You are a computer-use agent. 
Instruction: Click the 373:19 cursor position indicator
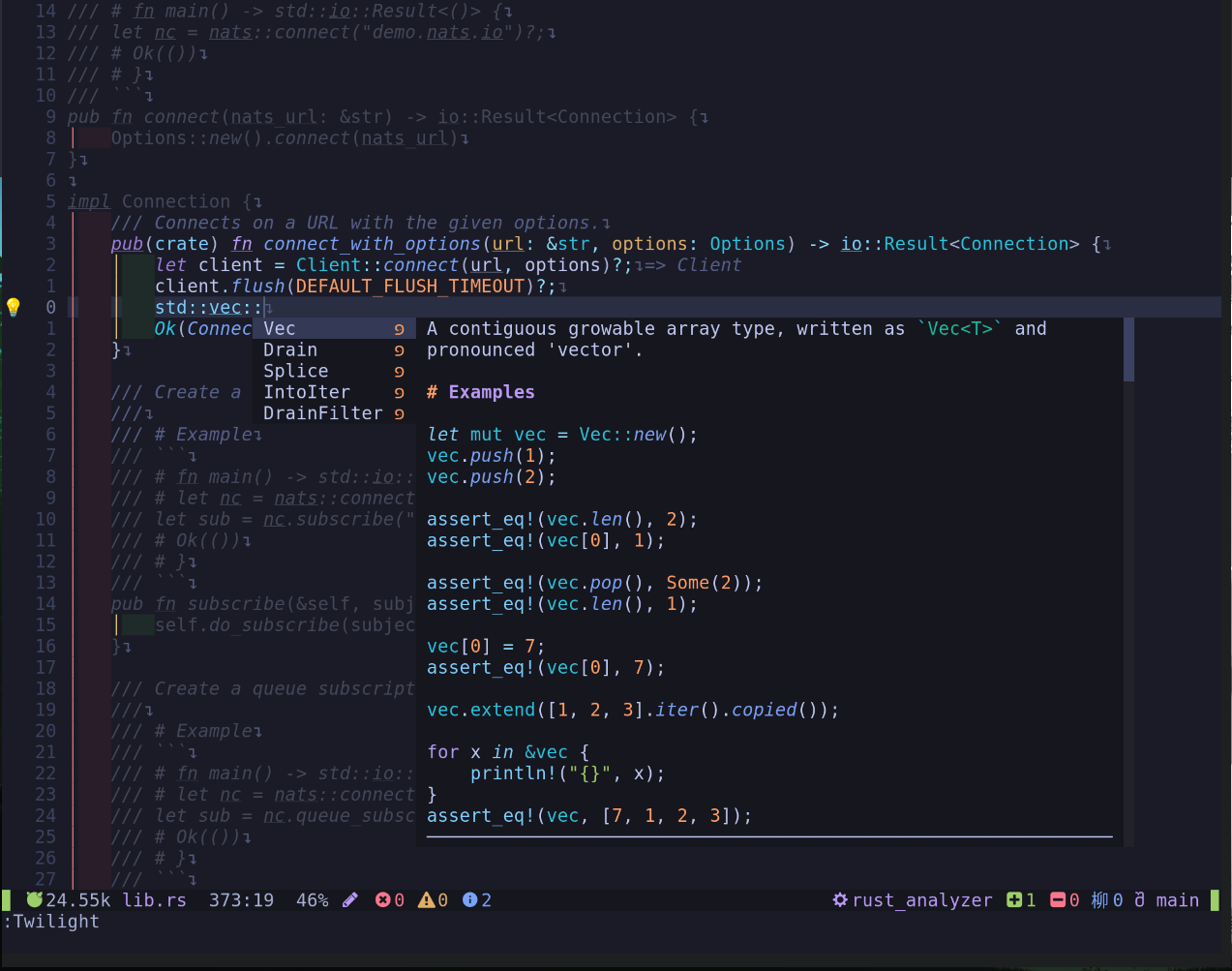click(x=241, y=900)
